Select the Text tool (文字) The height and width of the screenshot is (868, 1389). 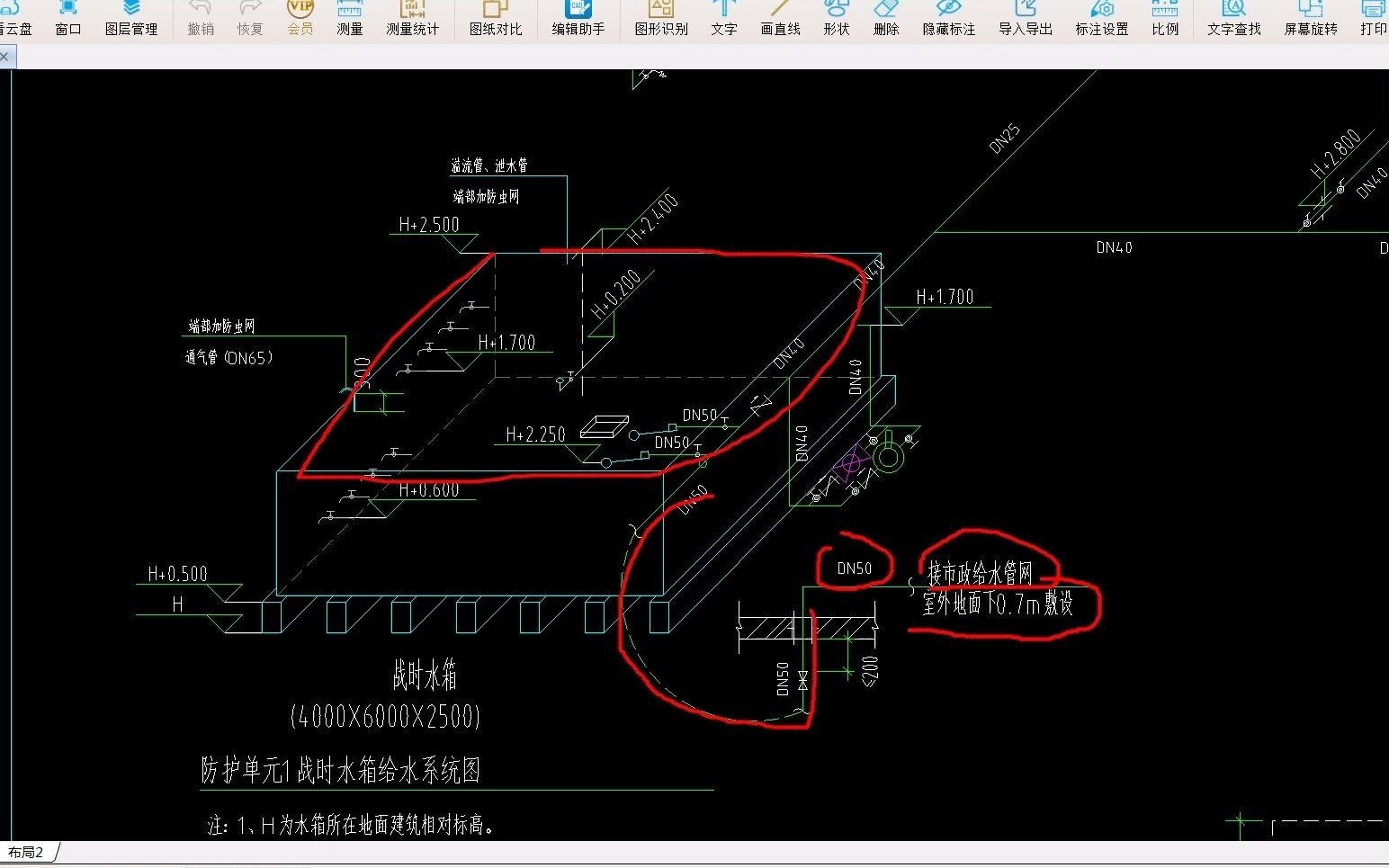(x=724, y=18)
